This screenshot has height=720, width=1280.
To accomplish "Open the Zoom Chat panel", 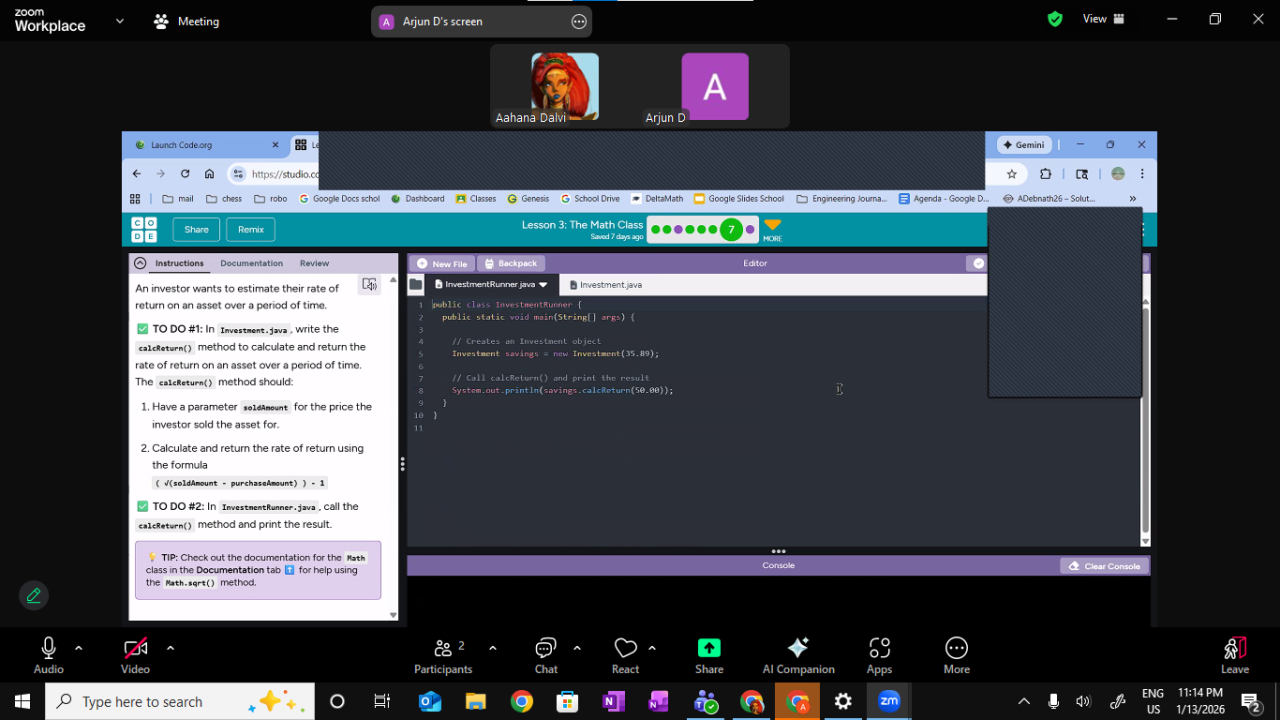I will coord(546,655).
